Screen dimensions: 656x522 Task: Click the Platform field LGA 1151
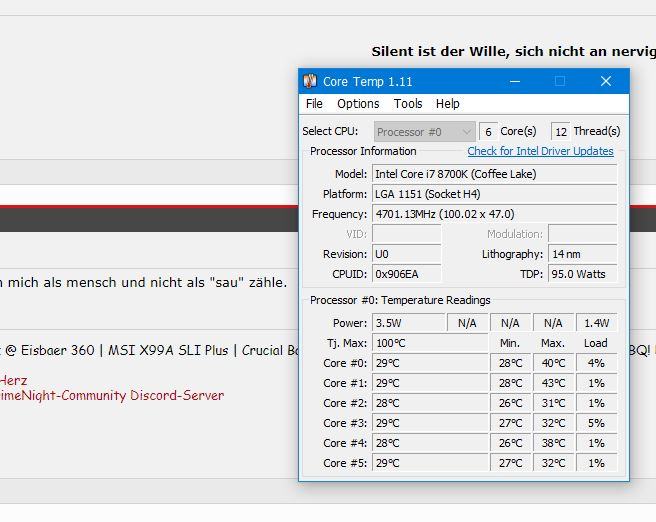click(495, 194)
